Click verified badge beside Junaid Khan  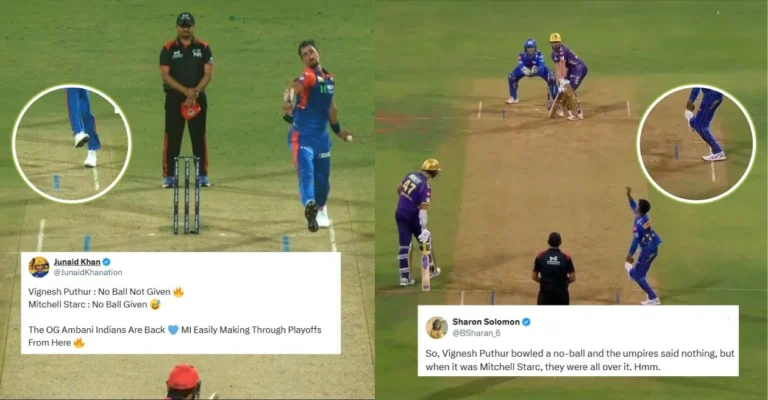[x=106, y=262]
